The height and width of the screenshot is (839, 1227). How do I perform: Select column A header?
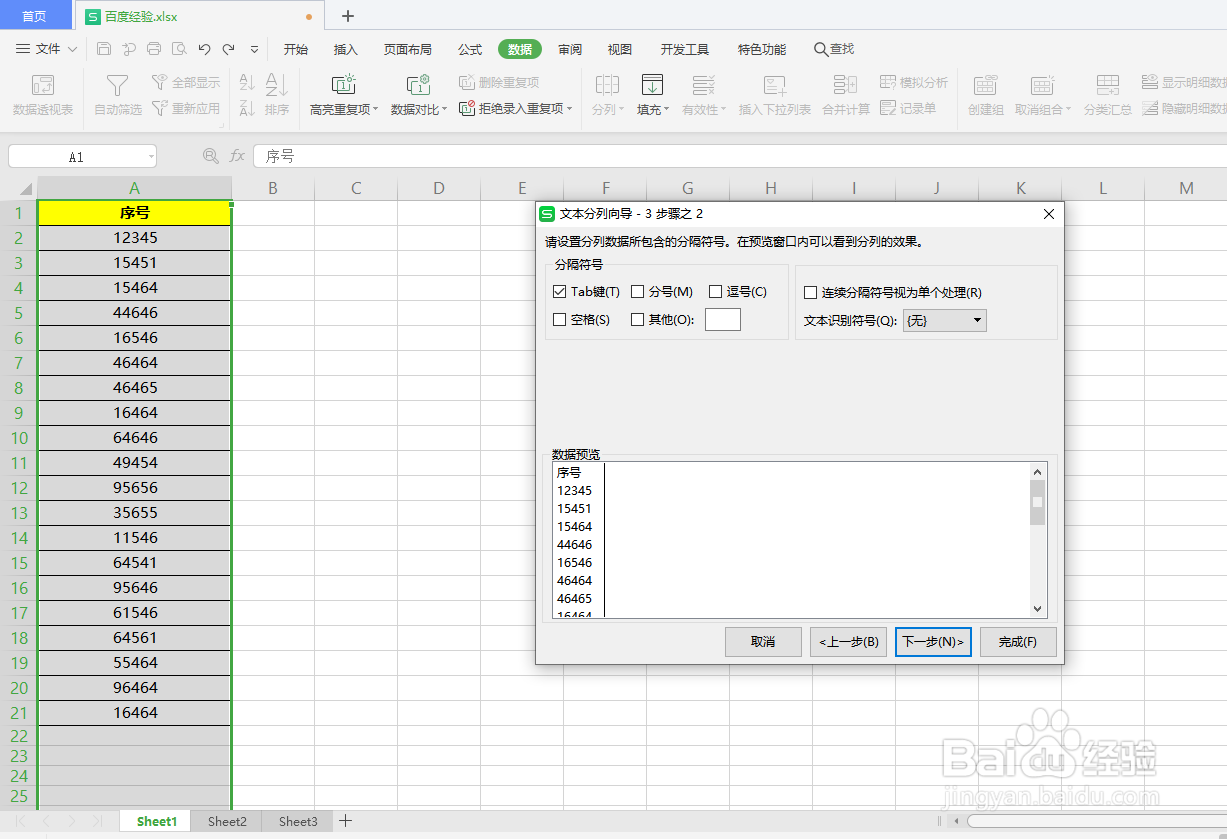[134, 188]
